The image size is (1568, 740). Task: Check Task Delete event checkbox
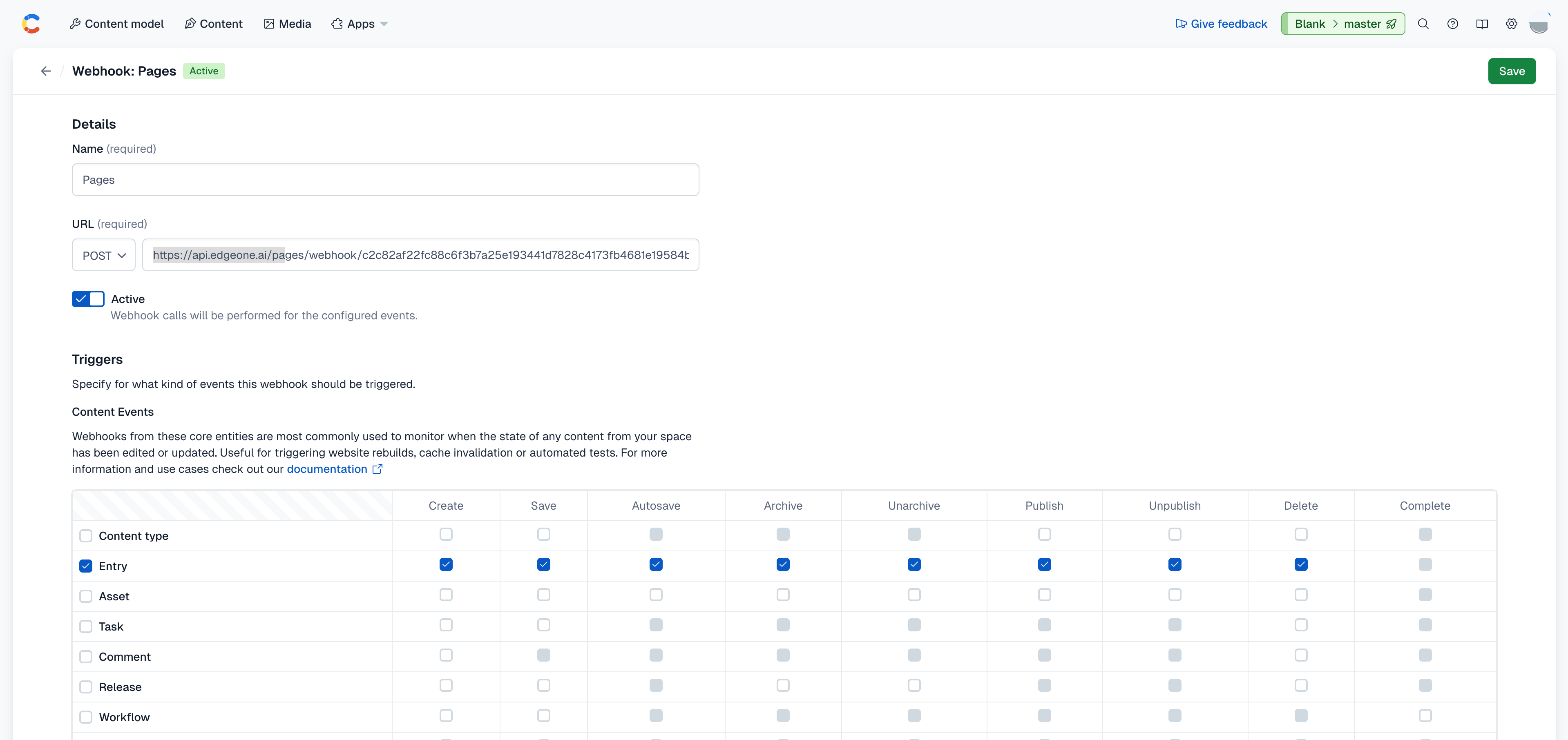[1301, 624]
